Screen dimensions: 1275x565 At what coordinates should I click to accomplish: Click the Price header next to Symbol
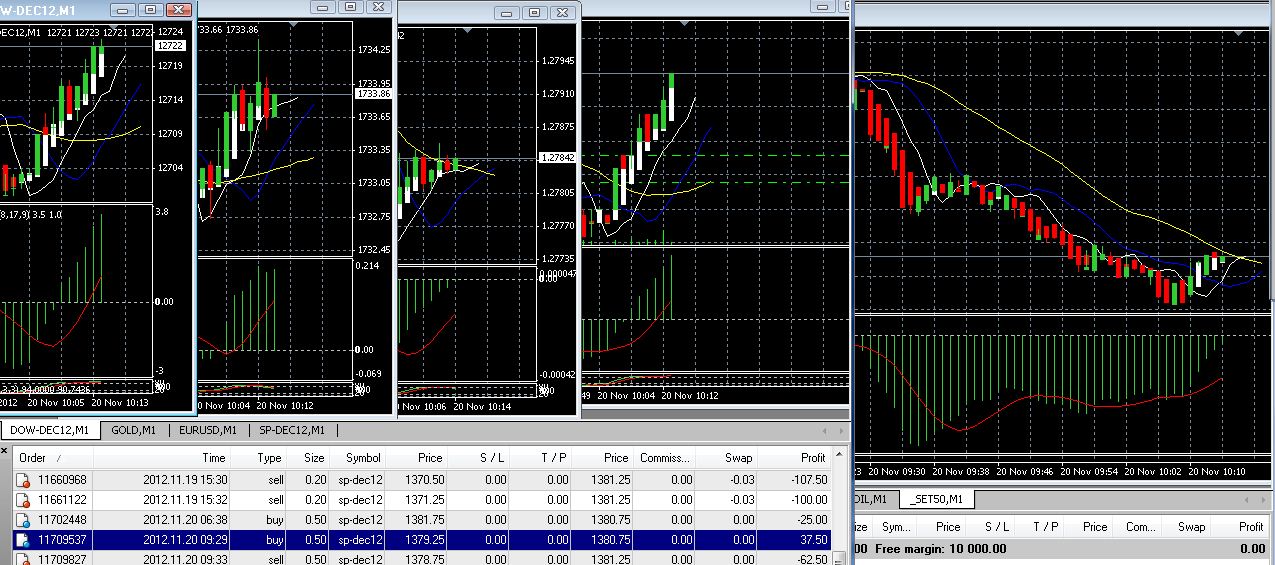click(416, 457)
